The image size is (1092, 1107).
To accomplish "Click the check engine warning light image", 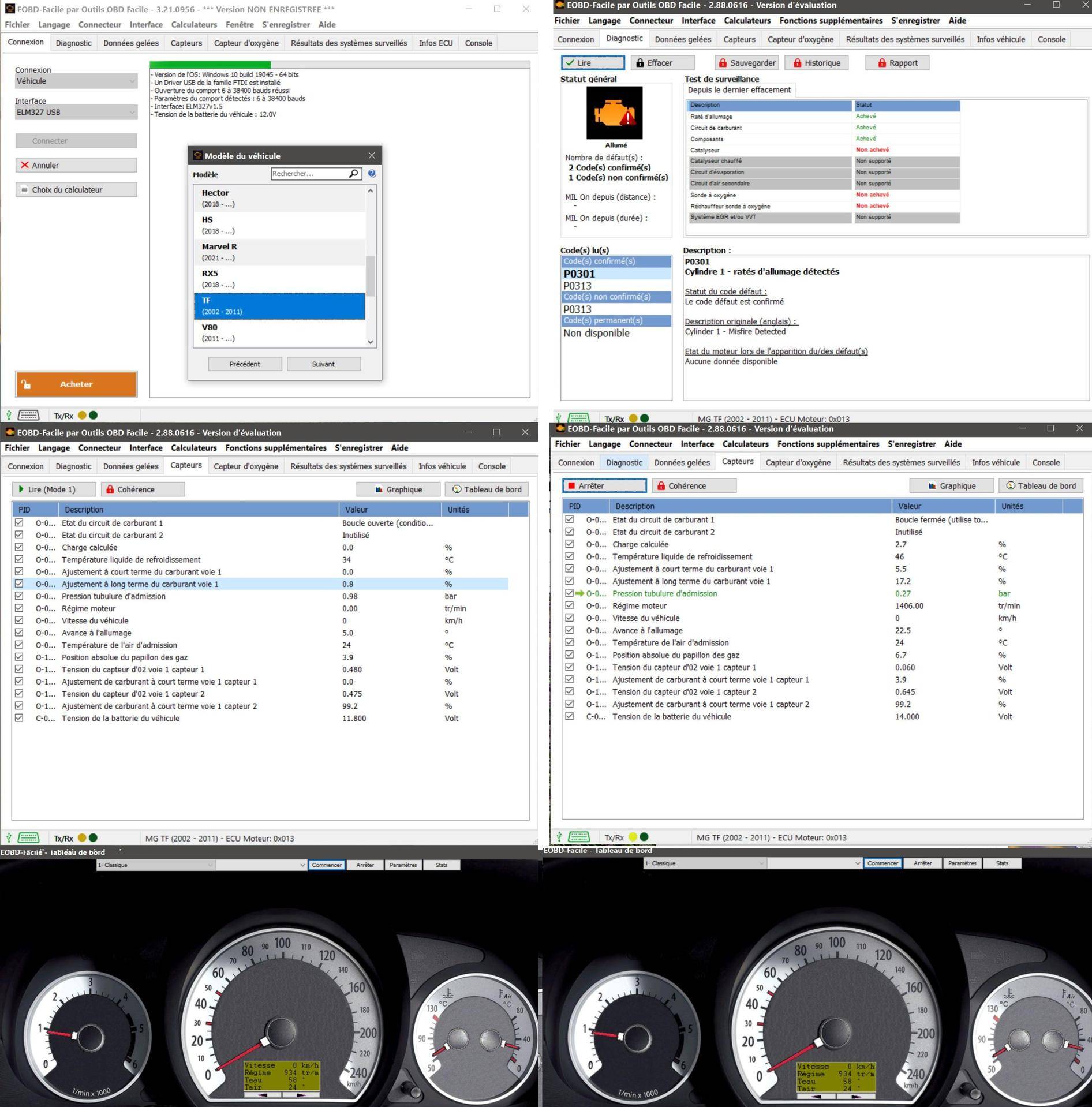I will pos(614,113).
